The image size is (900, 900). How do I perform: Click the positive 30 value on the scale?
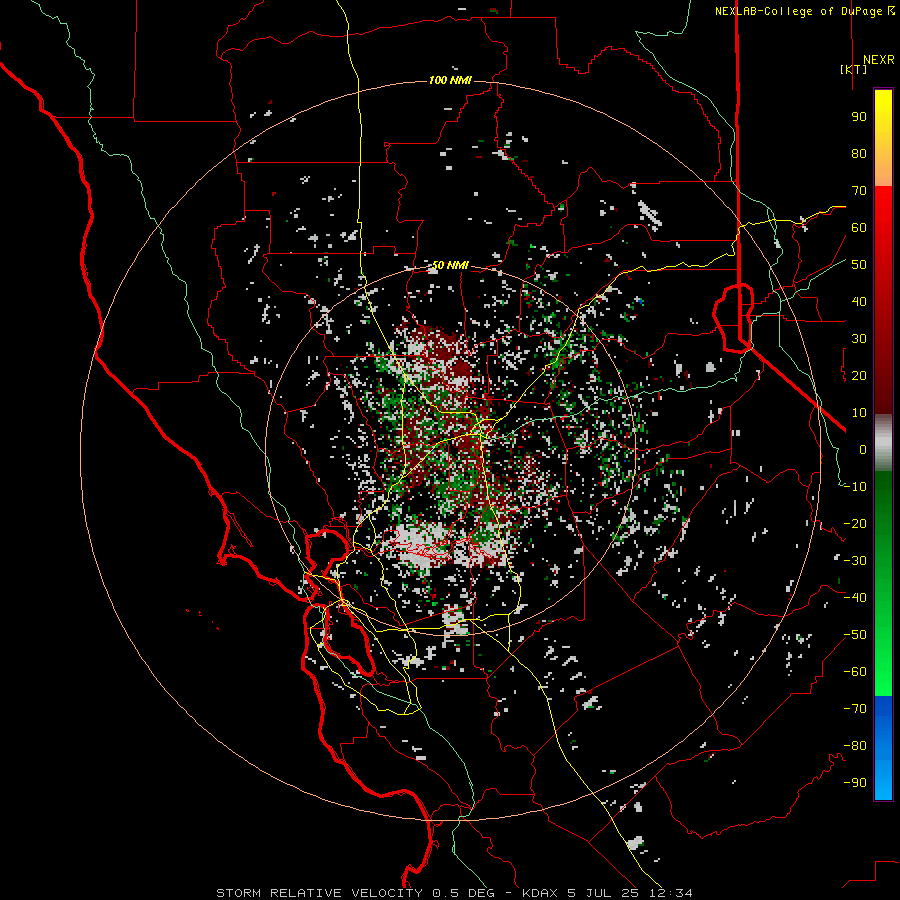coord(859,339)
